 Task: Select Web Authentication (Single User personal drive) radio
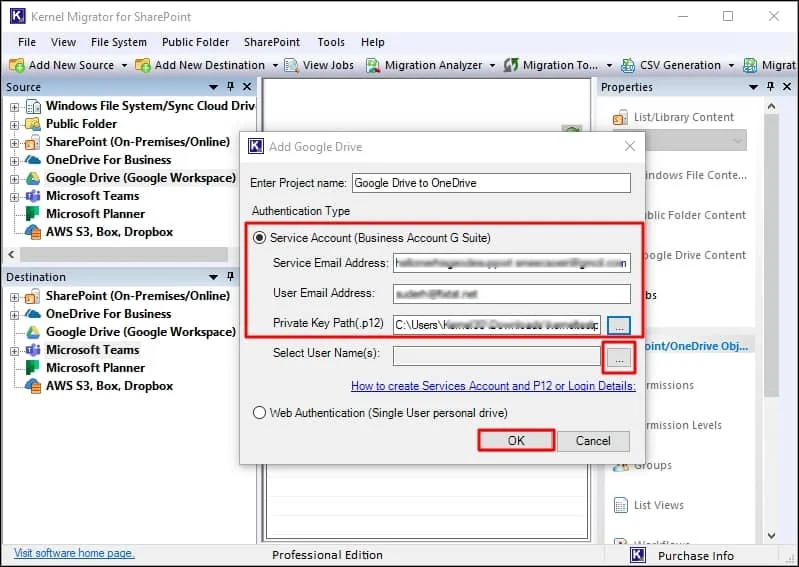259,413
